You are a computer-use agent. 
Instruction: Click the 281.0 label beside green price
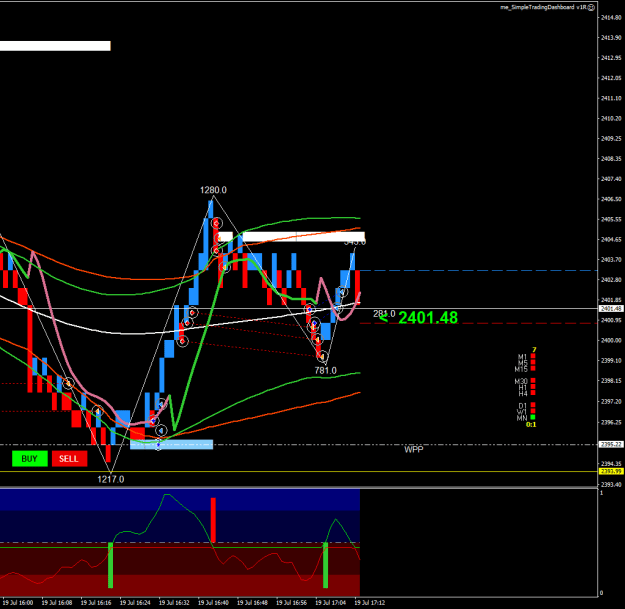click(384, 314)
